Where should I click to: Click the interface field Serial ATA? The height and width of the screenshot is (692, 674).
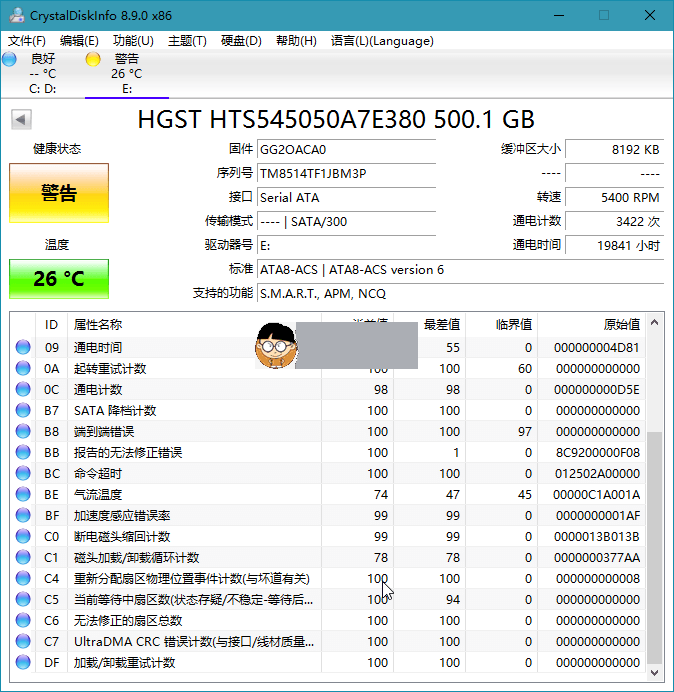[x=346, y=197]
